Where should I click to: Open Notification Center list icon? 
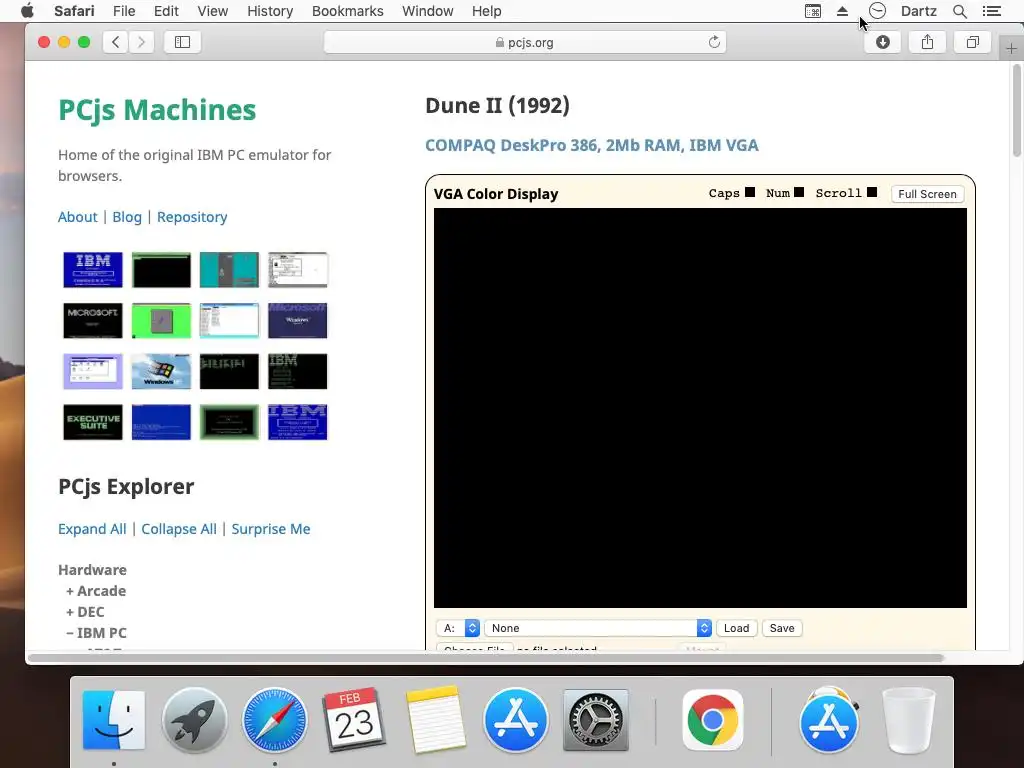[x=992, y=11]
